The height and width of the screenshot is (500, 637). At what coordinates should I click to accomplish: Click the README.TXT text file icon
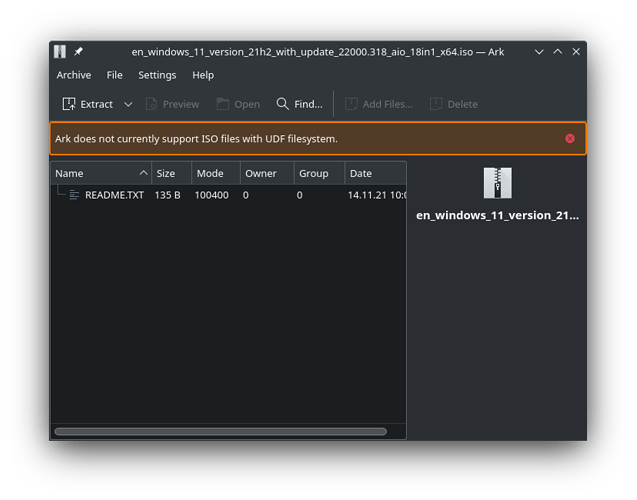click(74, 195)
